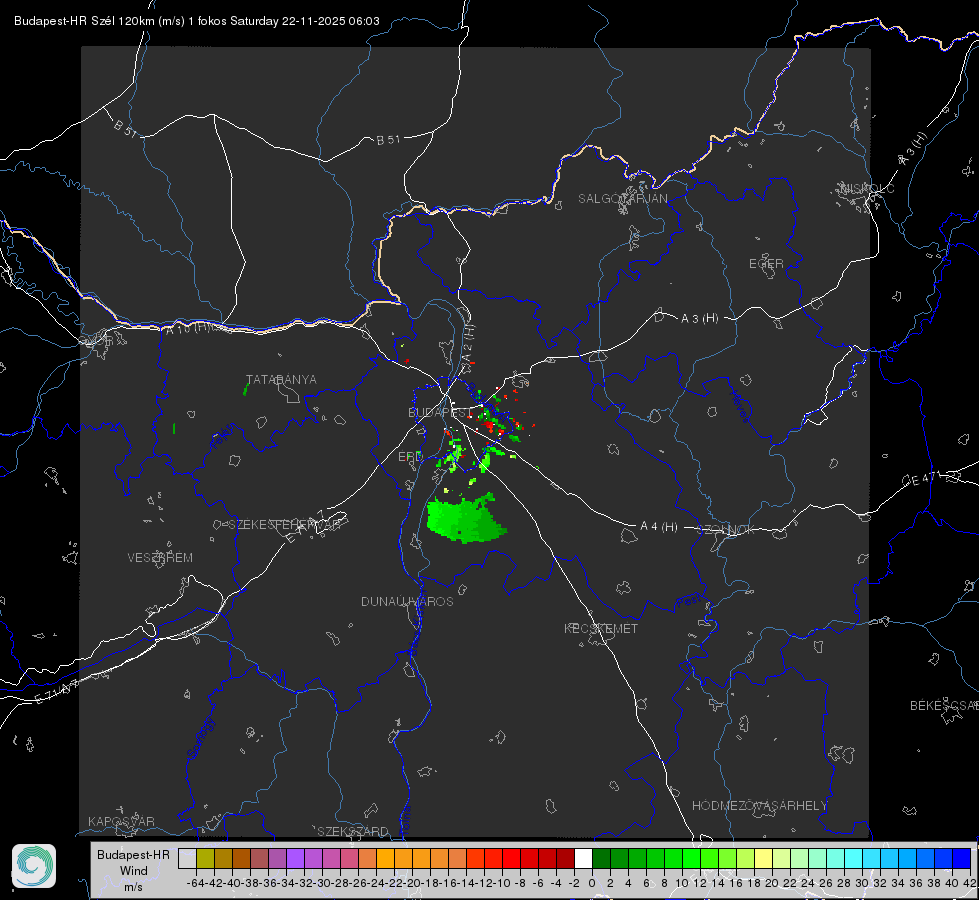Click the SALGÓTARJÁN city label
This screenshot has height=900, width=979.
(x=622, y=199)
